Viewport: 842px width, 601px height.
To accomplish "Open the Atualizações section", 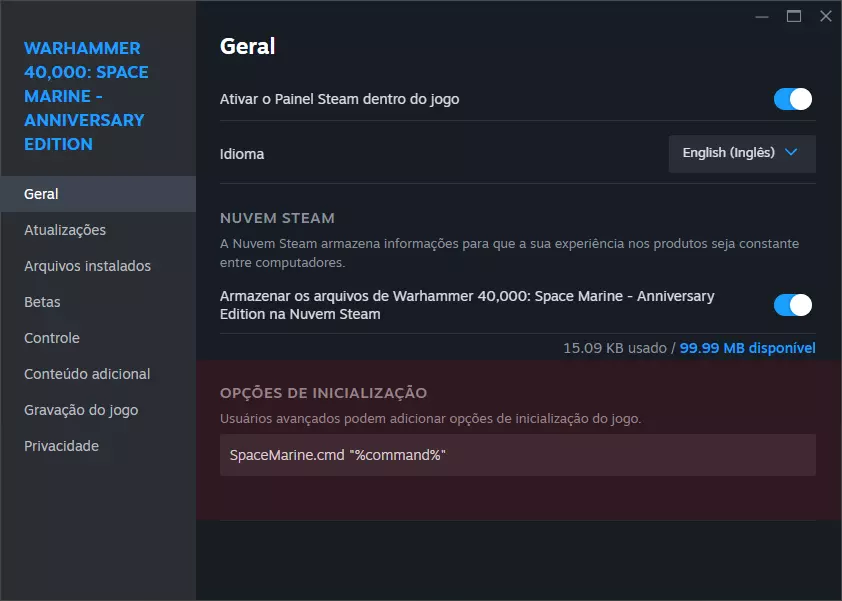I will tap(65, 230).
